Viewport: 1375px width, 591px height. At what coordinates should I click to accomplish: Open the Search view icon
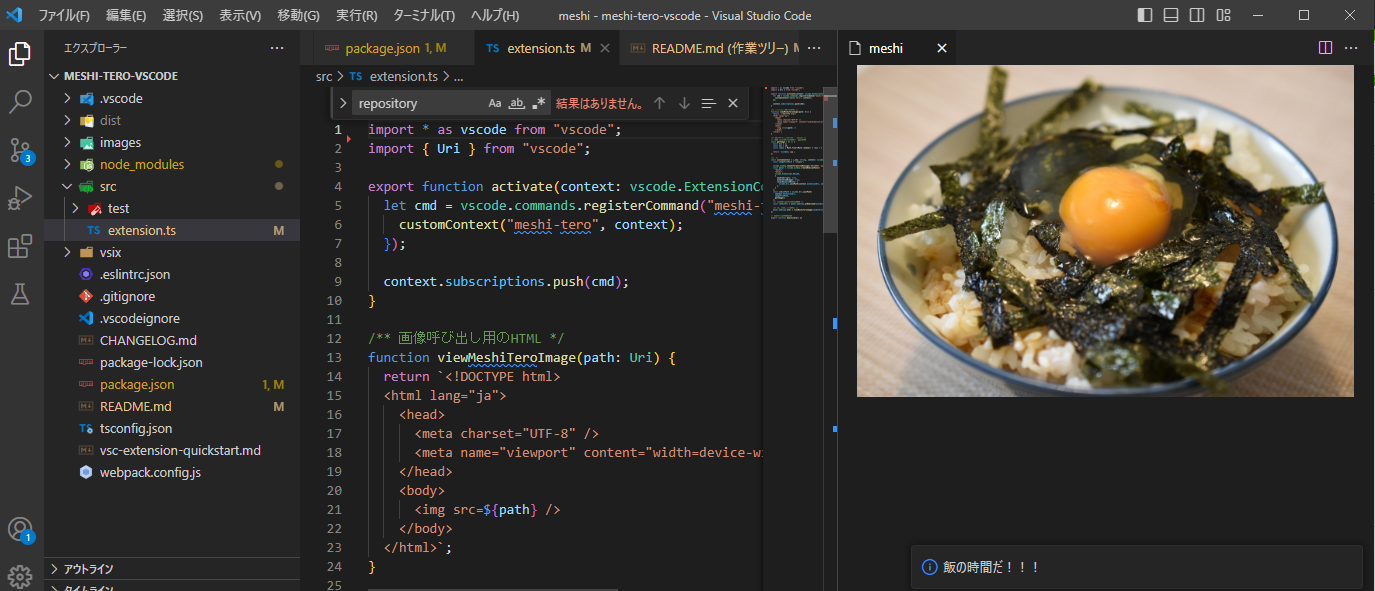[20, 102]
